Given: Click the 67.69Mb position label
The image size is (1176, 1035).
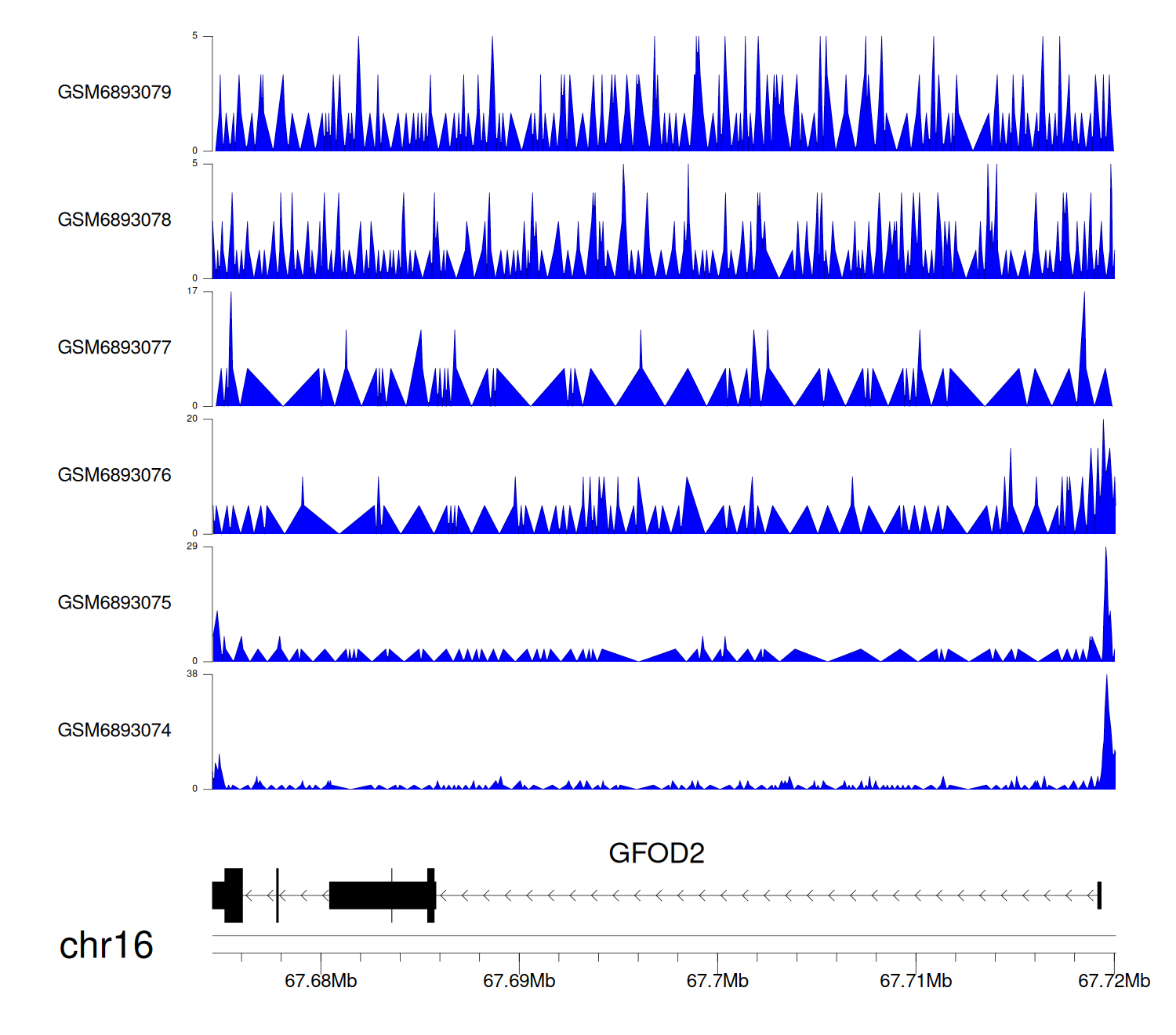Looking at the screenshot, I should 519,981.
